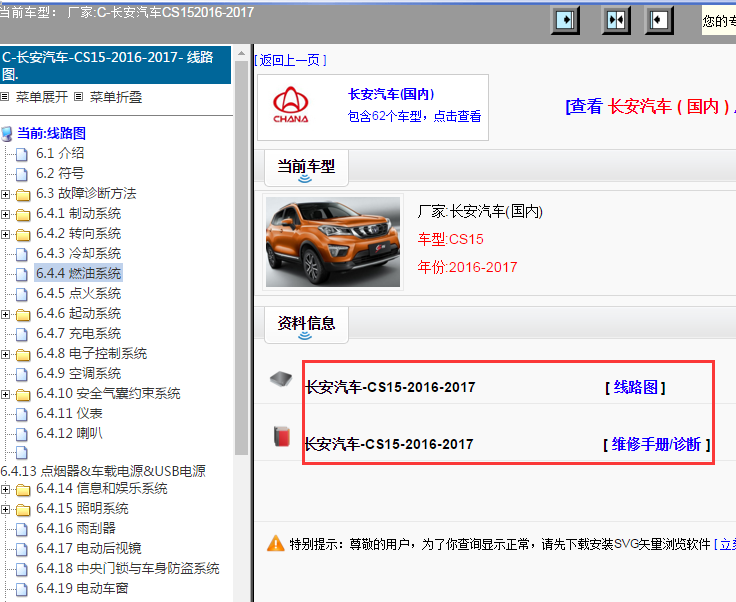Click the CHANA brand logo
Screen dimensions: 736x602
coord(291,105)
